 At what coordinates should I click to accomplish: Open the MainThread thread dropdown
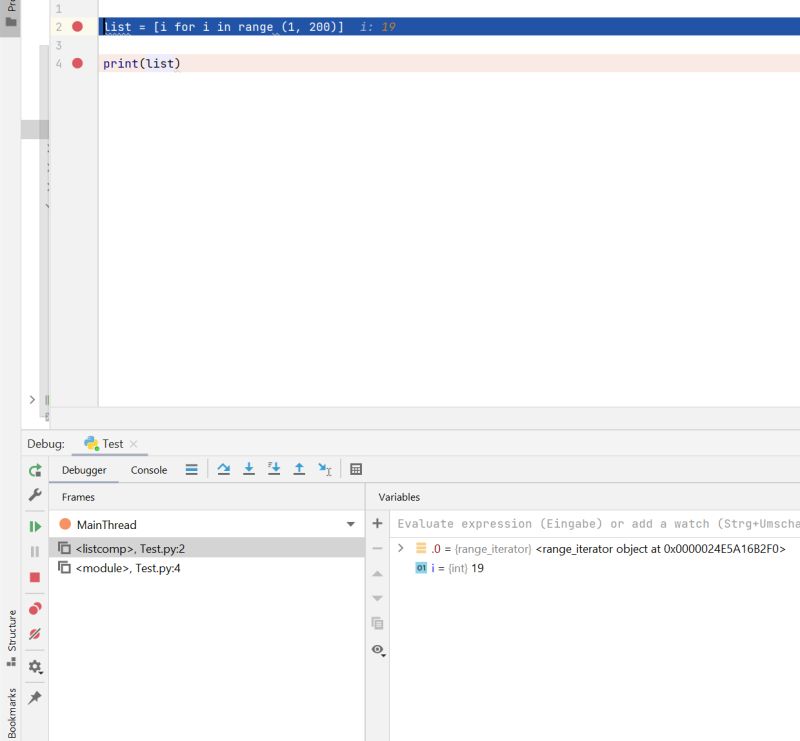coord(351,524)
